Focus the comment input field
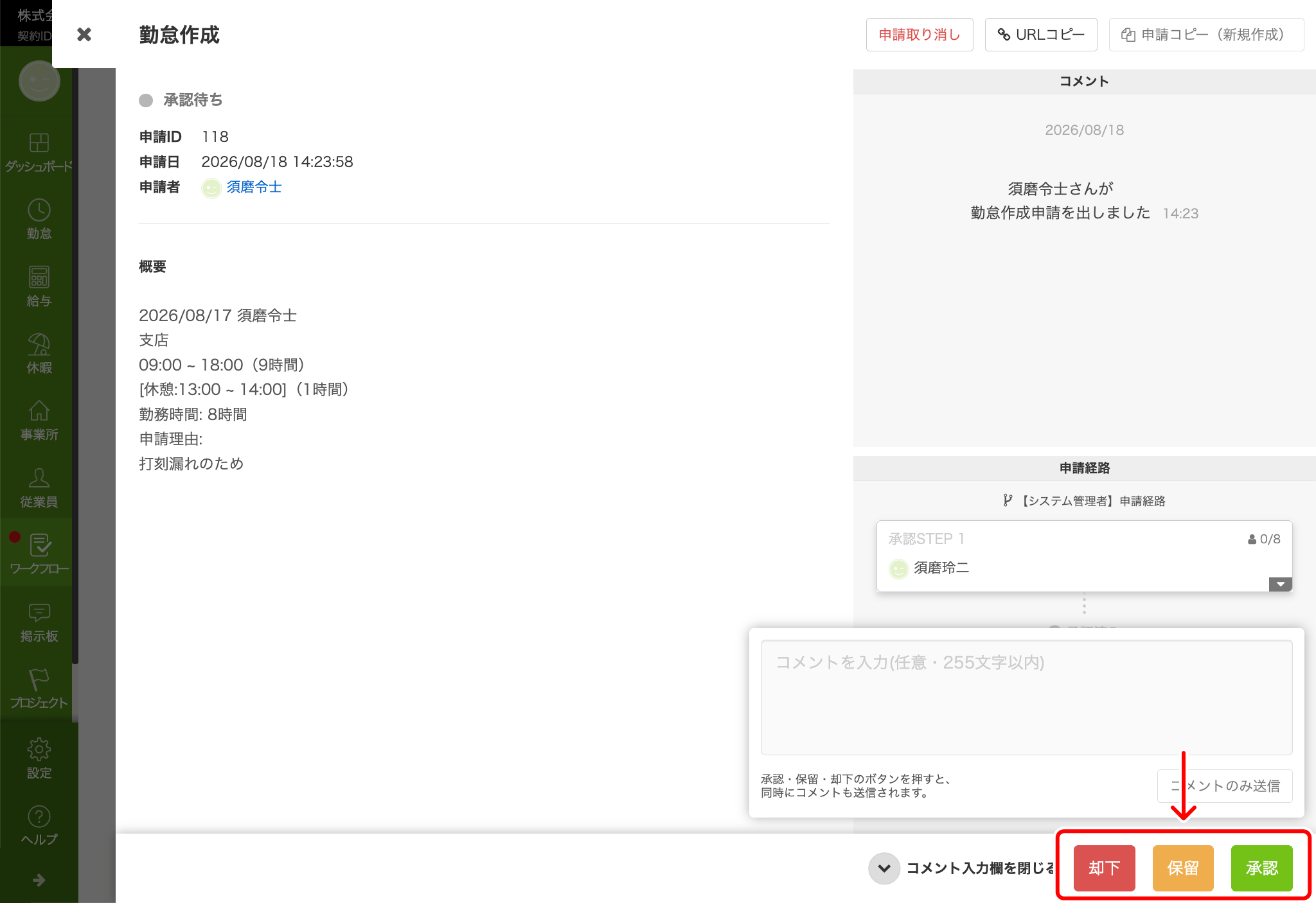The image size is (1316, 903). 1026,697
